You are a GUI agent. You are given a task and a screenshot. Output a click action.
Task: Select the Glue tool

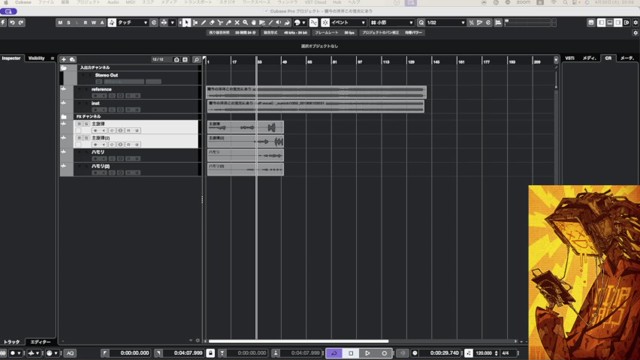pyautogui.click(x=229, y=22)
